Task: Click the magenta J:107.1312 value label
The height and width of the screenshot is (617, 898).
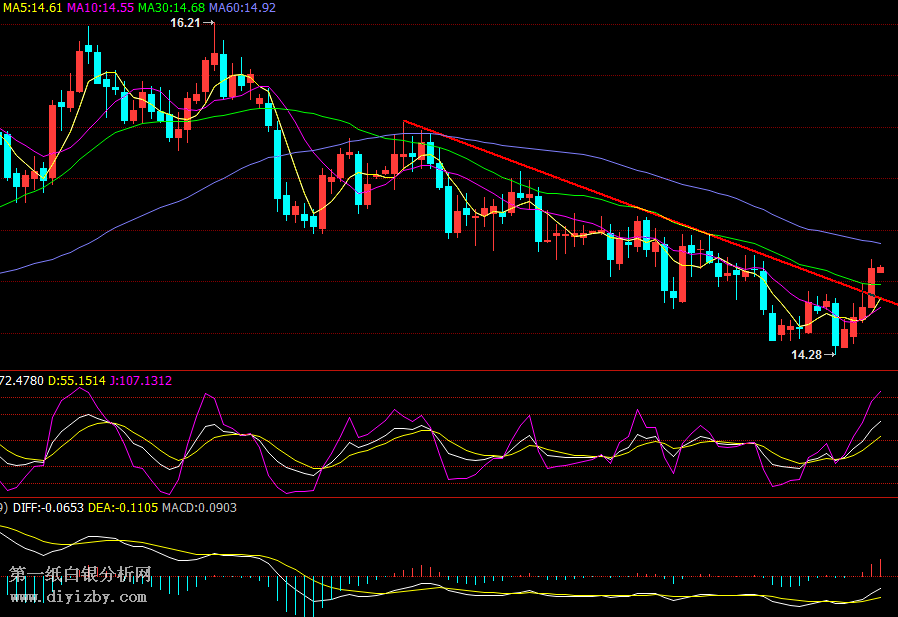Action: 141,381
